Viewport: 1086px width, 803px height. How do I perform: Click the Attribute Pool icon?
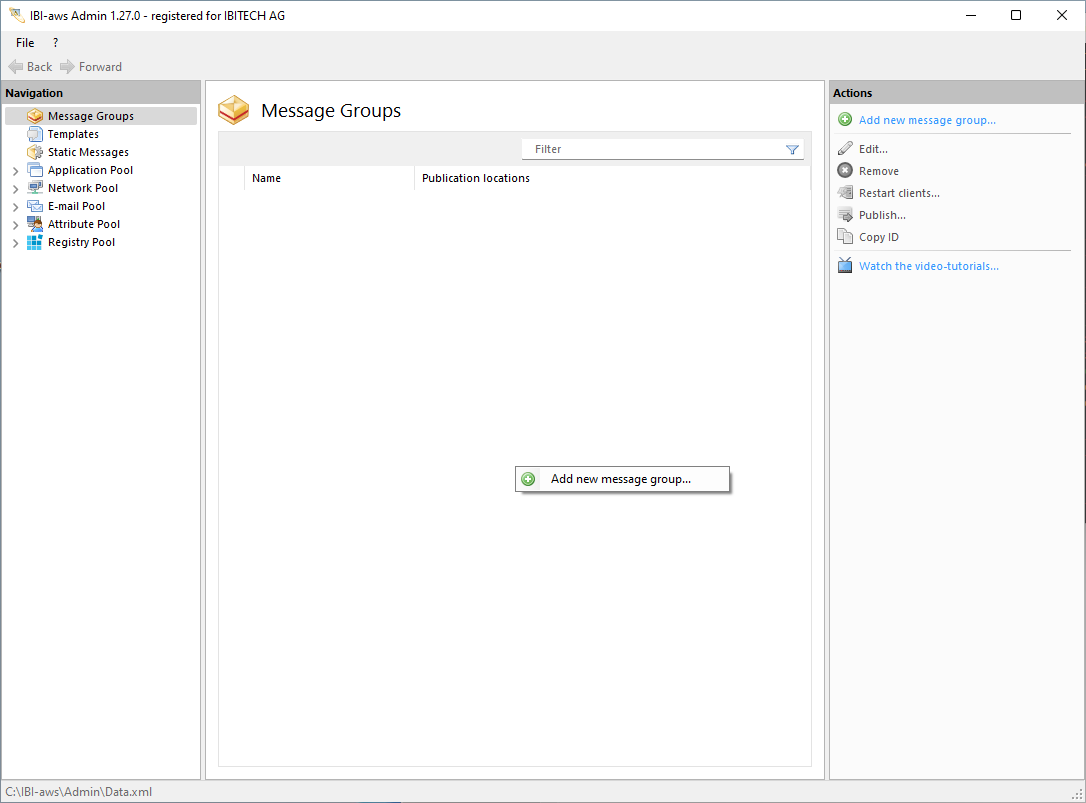point(35,224)
